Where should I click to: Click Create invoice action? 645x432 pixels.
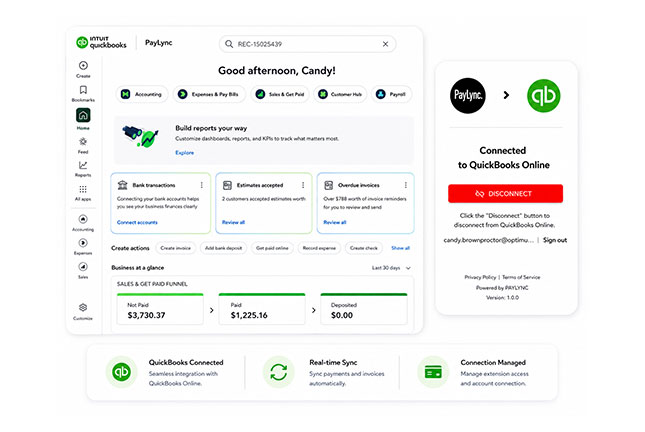pos(175,248)
